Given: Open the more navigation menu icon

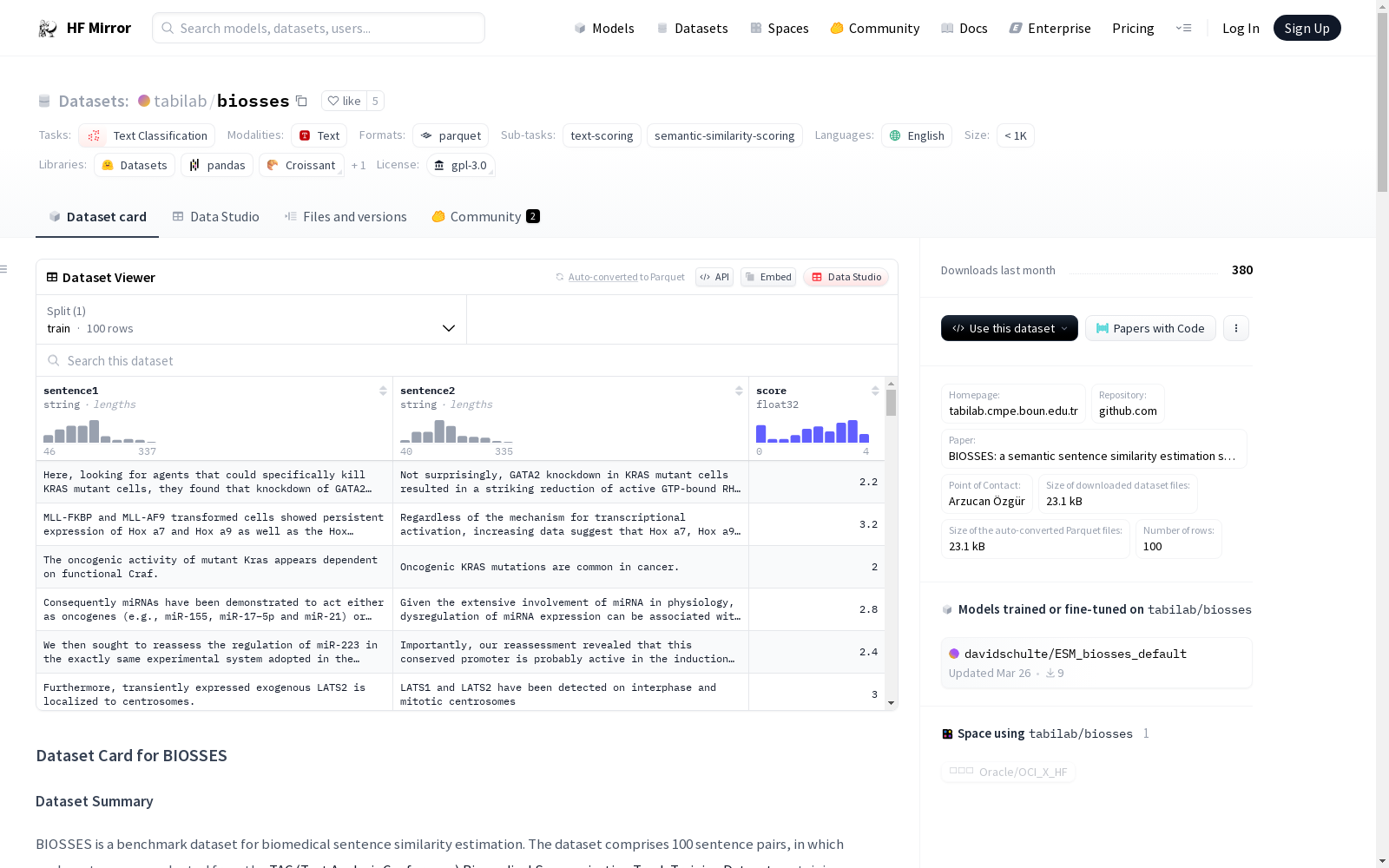Looking at the screenshot, I should (x=1183, y=28).
